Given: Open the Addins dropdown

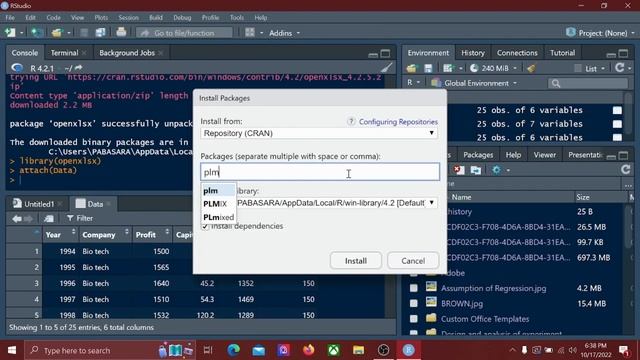Looking at the screenshot, I should pos(284,33).
